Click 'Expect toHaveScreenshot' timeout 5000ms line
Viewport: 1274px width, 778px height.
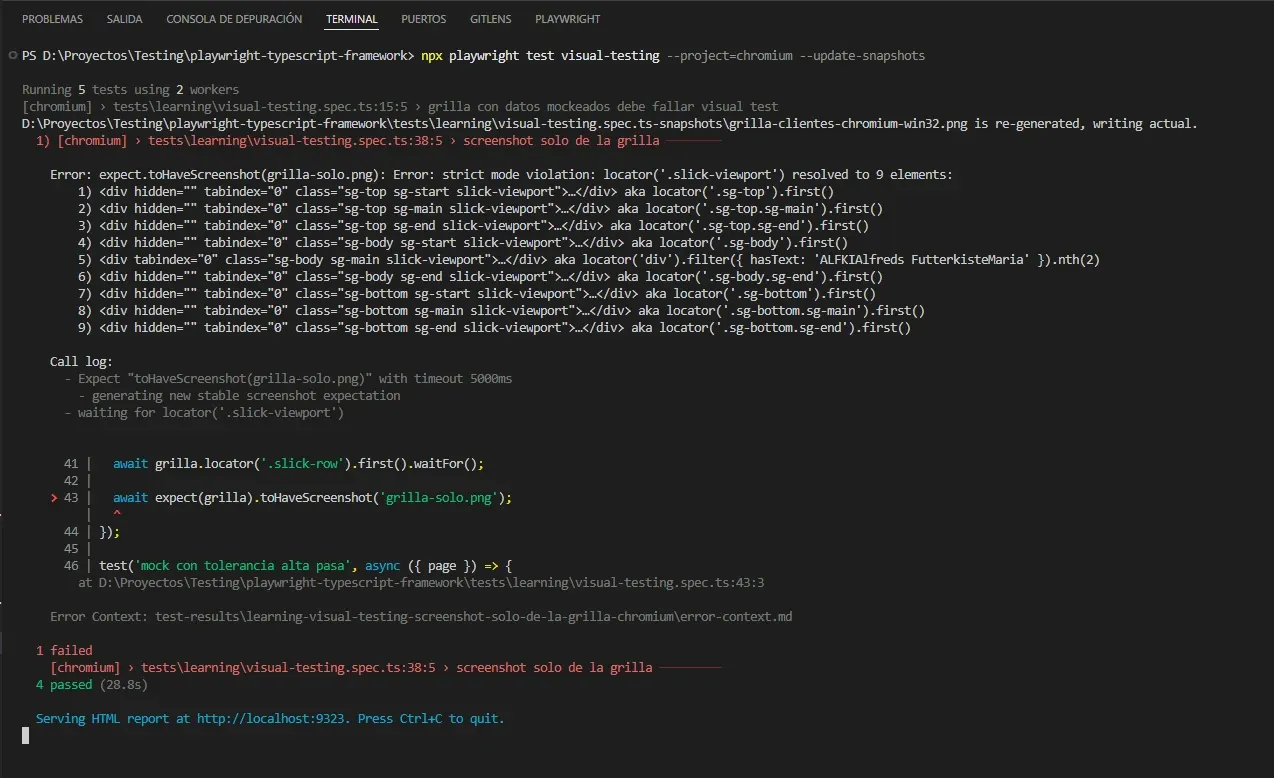tap(289, 378)
